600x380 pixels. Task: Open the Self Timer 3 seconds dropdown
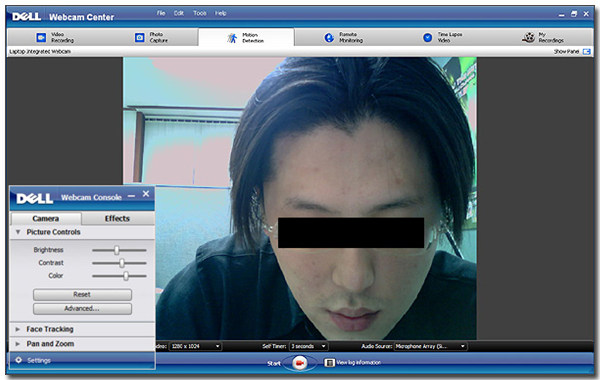[x=308, y=346]
